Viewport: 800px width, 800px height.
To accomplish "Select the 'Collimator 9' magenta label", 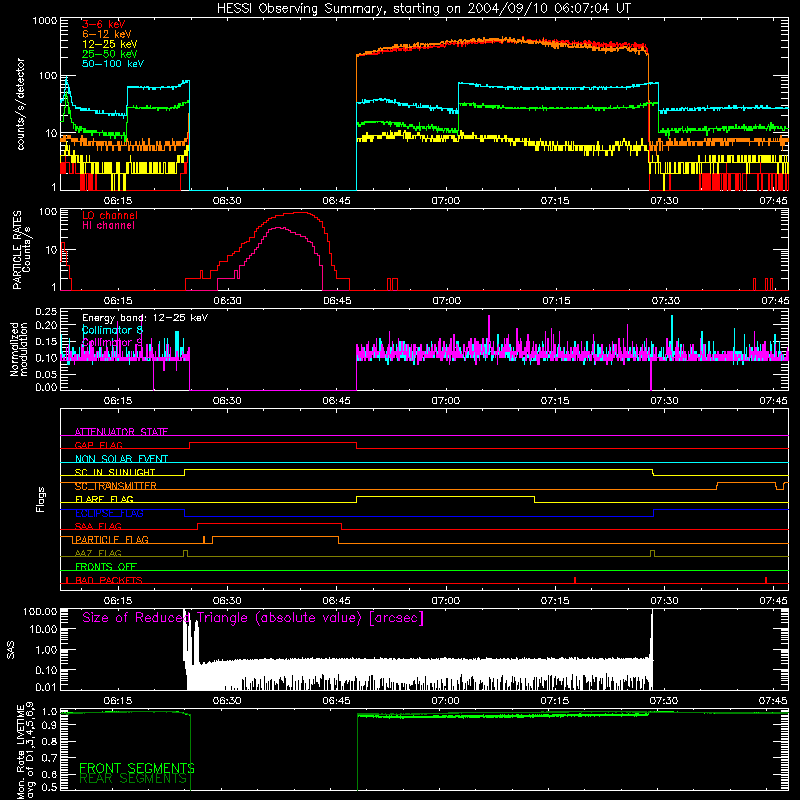I will [x=112, y=342].
